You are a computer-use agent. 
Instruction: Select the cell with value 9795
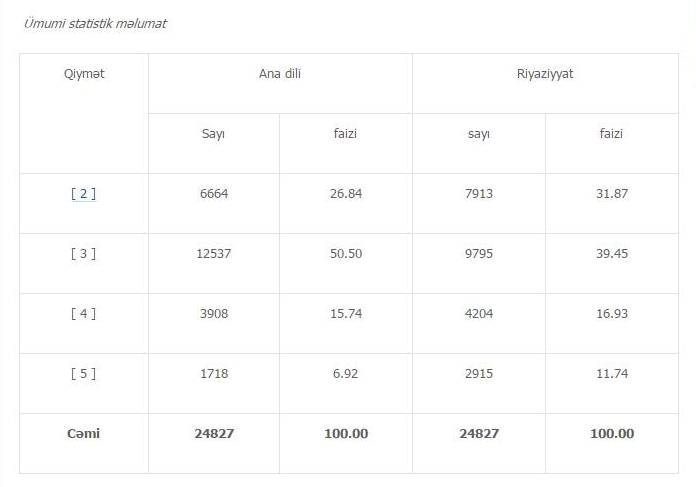coord(479,254)
